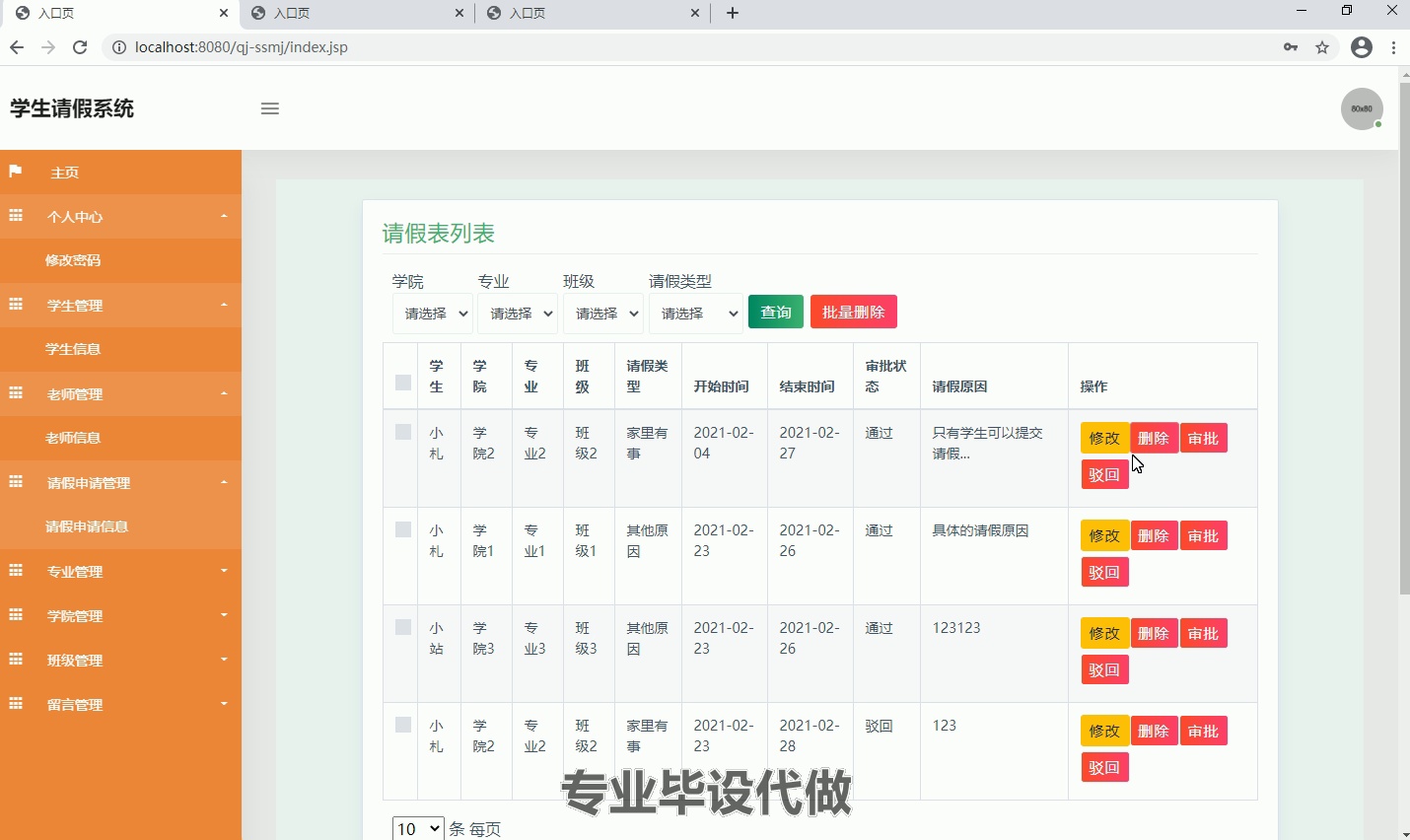
Task: Toggle the hamburger sidebar menu icon
Action: point(270,108)
